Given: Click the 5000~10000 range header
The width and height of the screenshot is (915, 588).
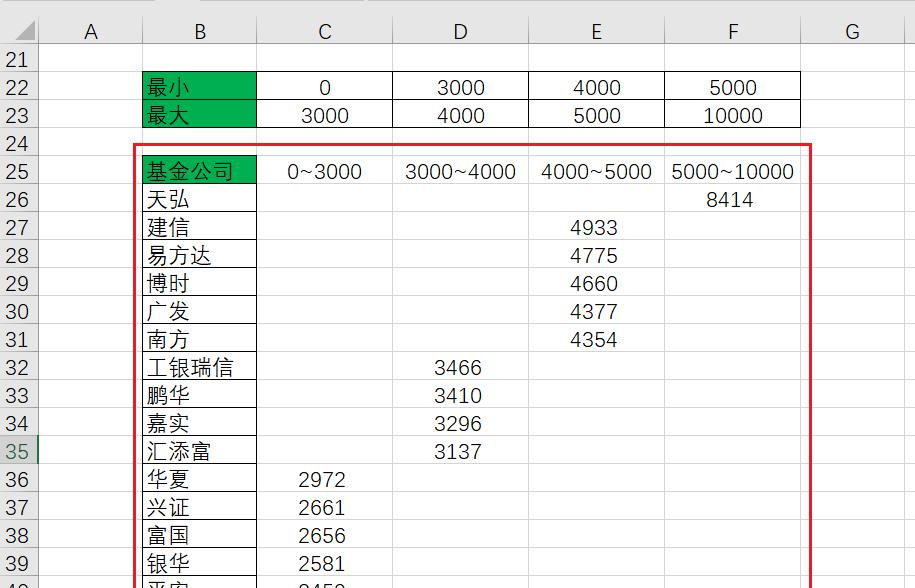Looking at the screenshot, I should tap(732, 170).
